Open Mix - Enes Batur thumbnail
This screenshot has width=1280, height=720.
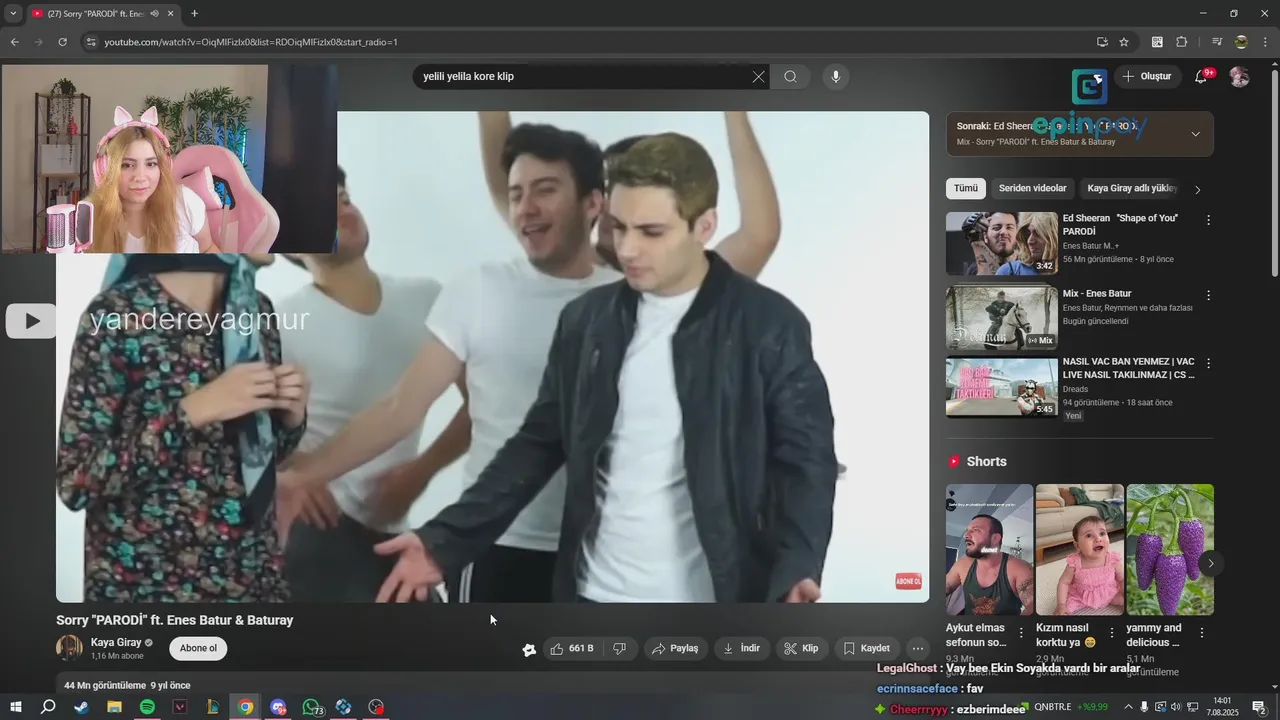point(1001,318)
